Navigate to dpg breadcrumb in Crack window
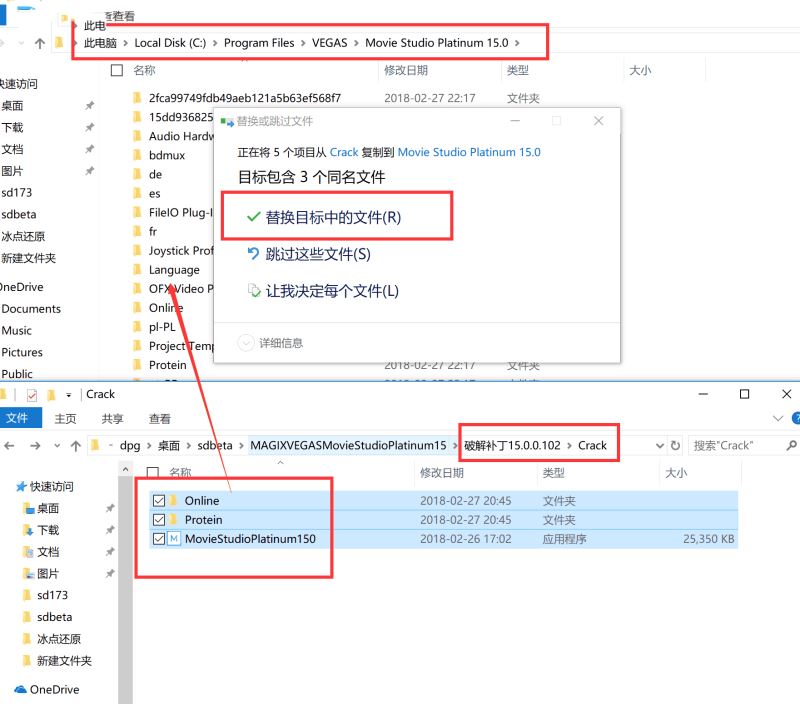The width and height of the screenshot is (800, 704). (130, 445)
